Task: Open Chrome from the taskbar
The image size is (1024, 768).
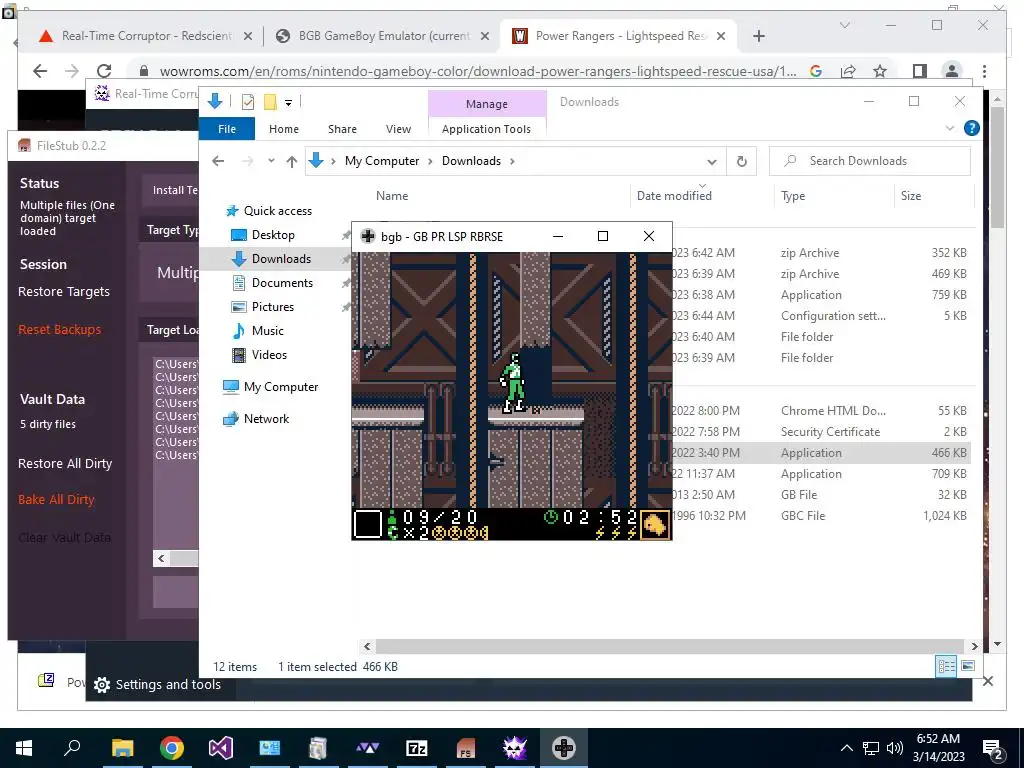Action: click(x=172, y=748)
